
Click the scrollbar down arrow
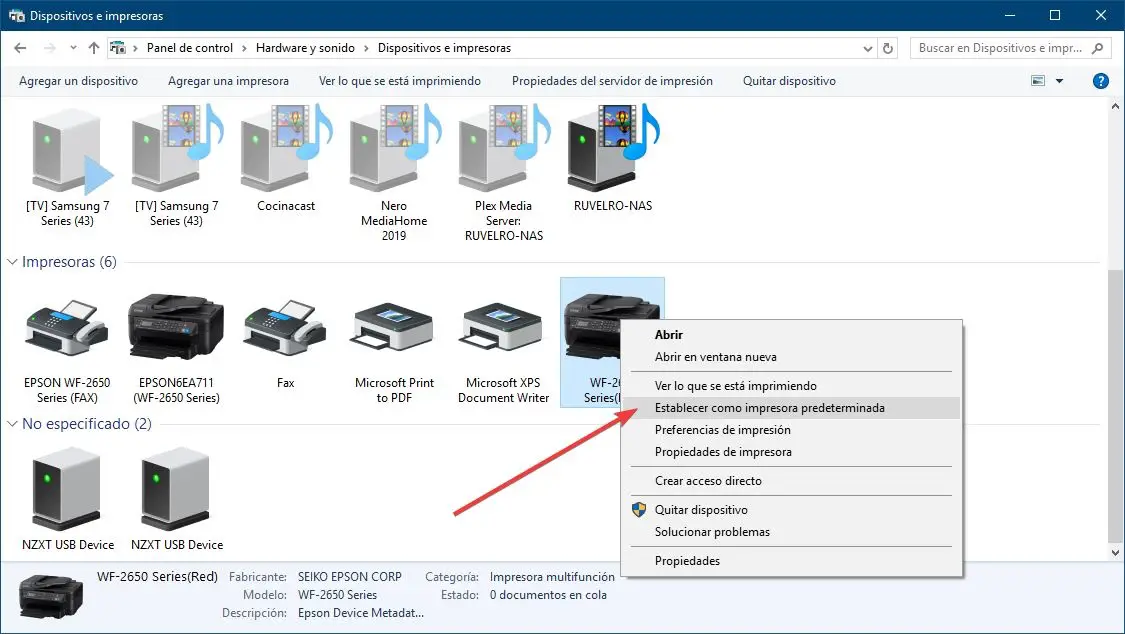click(x=1115, y=553)
